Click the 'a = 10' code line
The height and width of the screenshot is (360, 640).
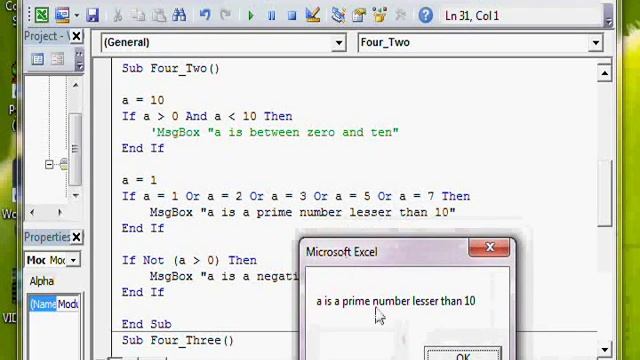(143, 100)
